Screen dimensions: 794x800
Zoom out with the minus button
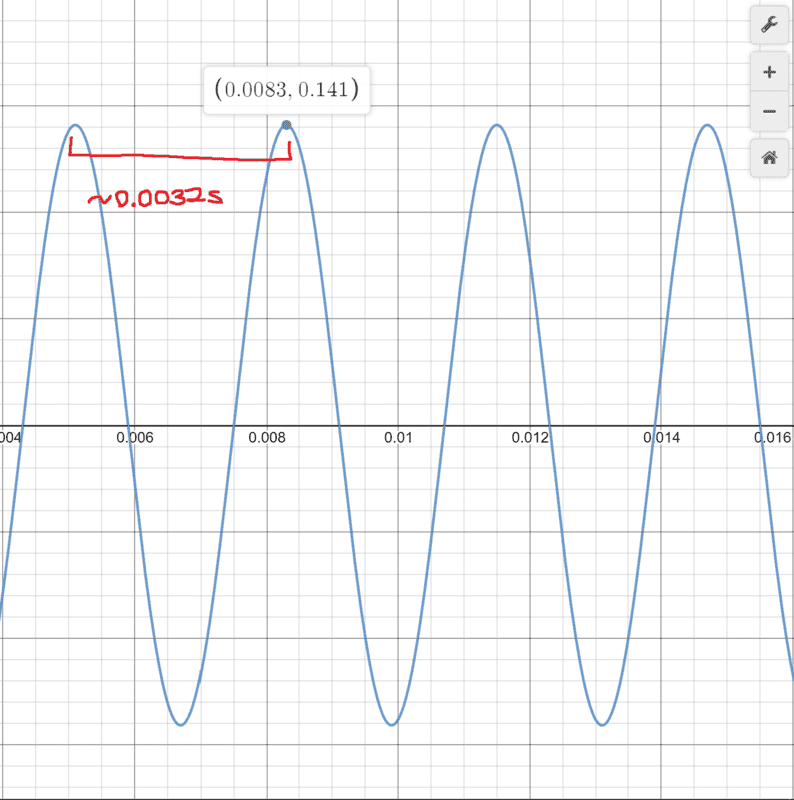[x=768, y=111]
